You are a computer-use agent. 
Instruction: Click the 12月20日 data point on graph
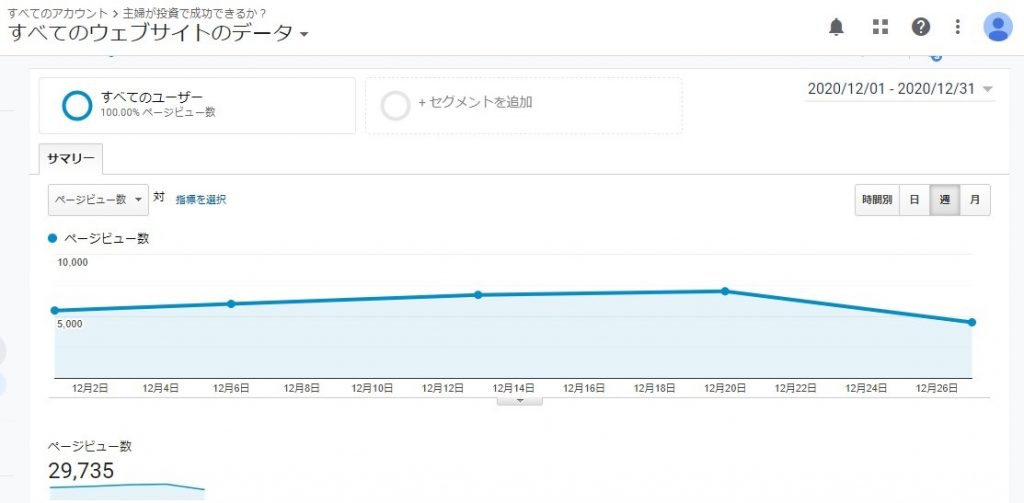click(x=725, y=291)
